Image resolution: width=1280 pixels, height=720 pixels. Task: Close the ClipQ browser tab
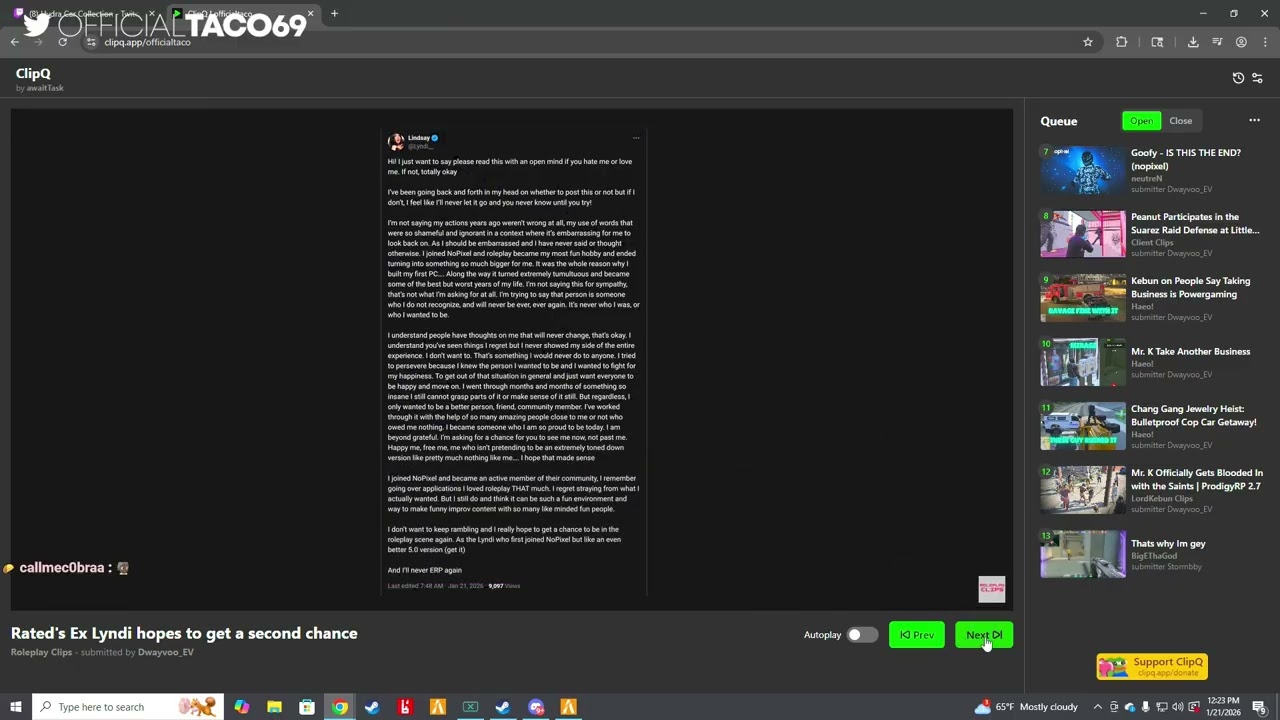pyautogui.click(x=310, y=14)
